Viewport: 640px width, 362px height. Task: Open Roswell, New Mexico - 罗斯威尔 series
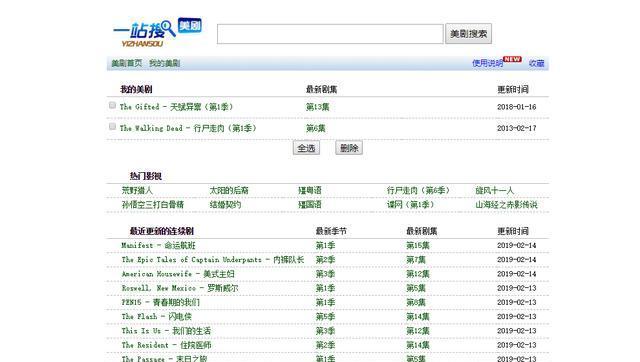click(180, 289)
